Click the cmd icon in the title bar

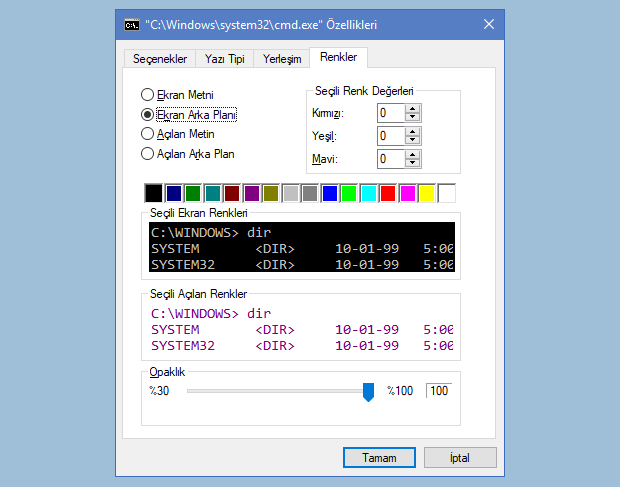point(132,25)
